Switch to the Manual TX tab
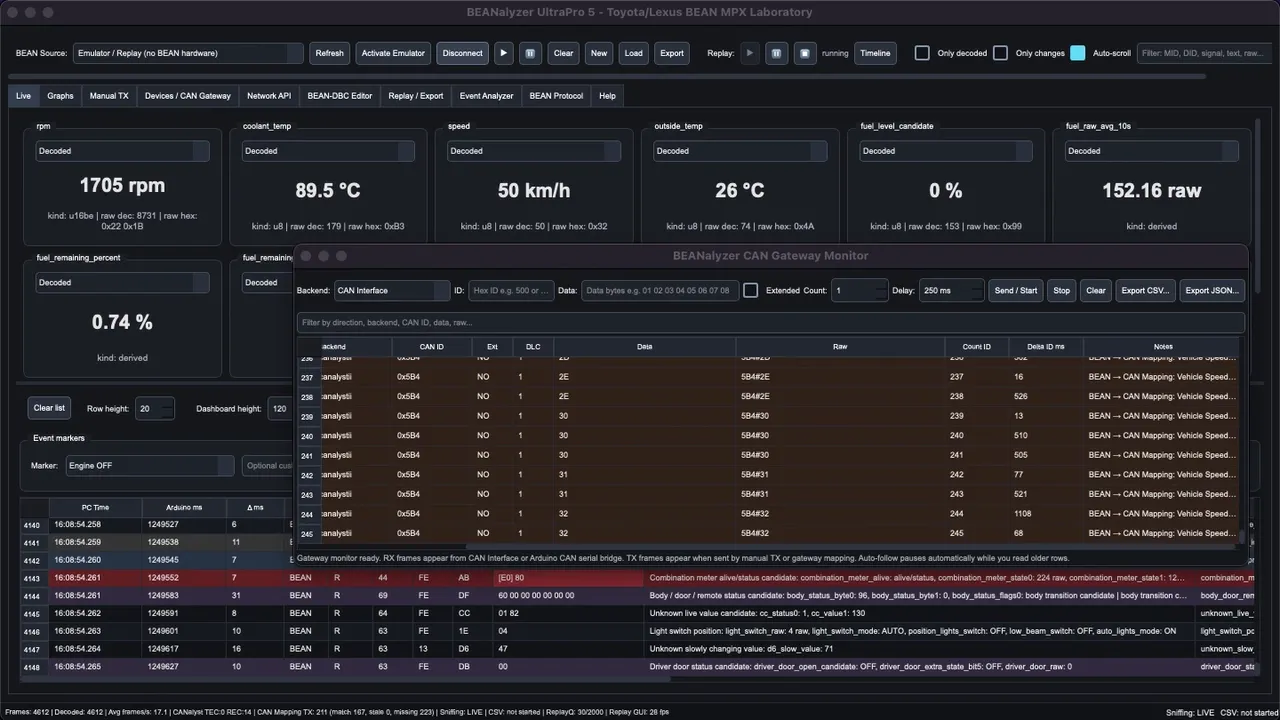The image size is (1280, 720). (x=109, y=96)
